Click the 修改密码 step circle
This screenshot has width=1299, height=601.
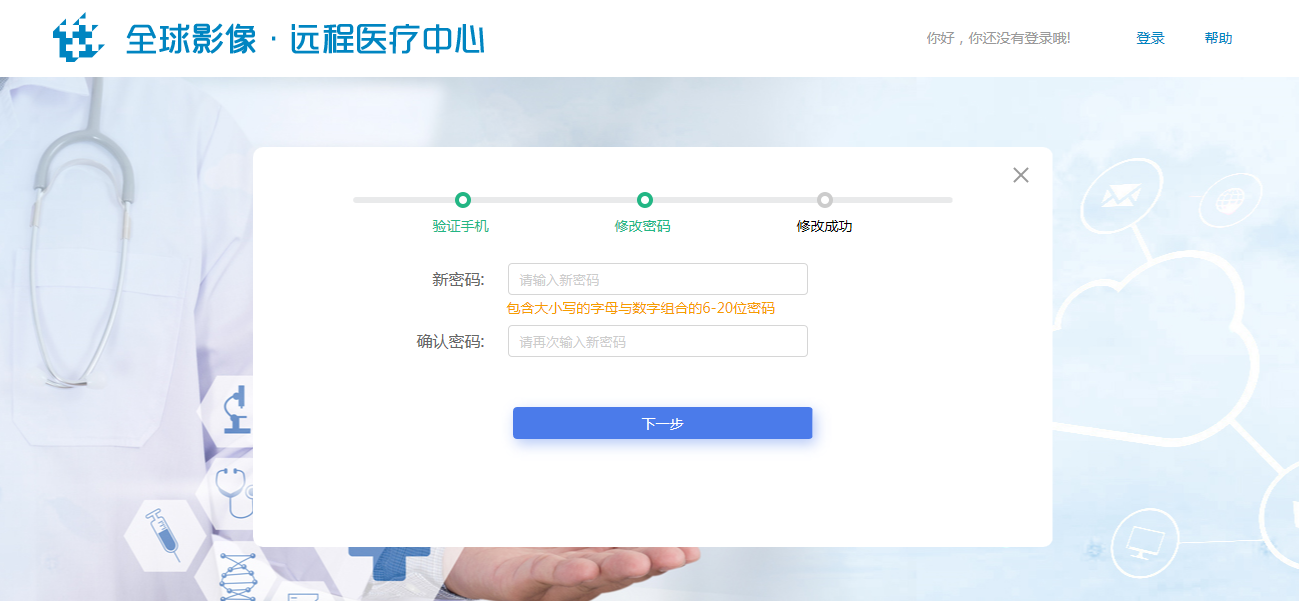645,200
